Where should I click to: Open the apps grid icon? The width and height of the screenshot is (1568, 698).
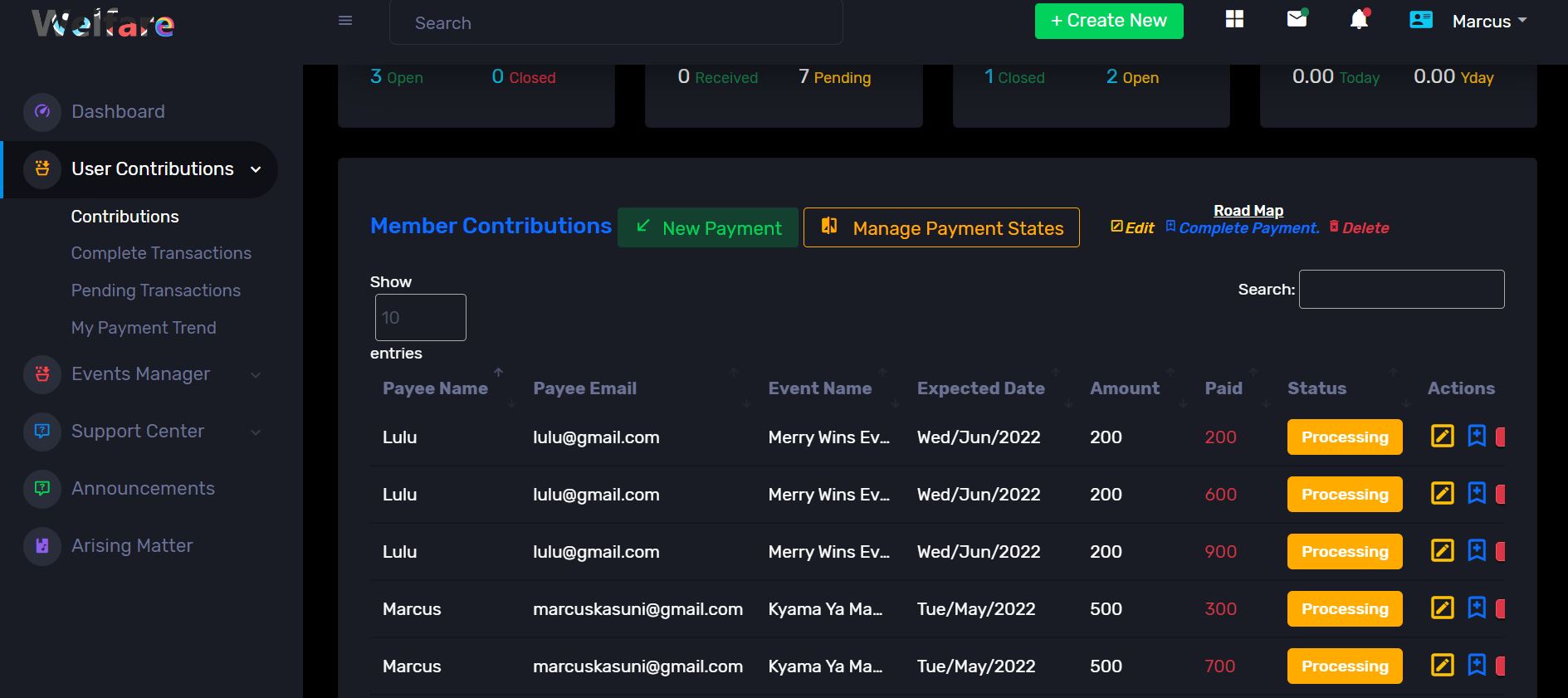point(1234,19)
